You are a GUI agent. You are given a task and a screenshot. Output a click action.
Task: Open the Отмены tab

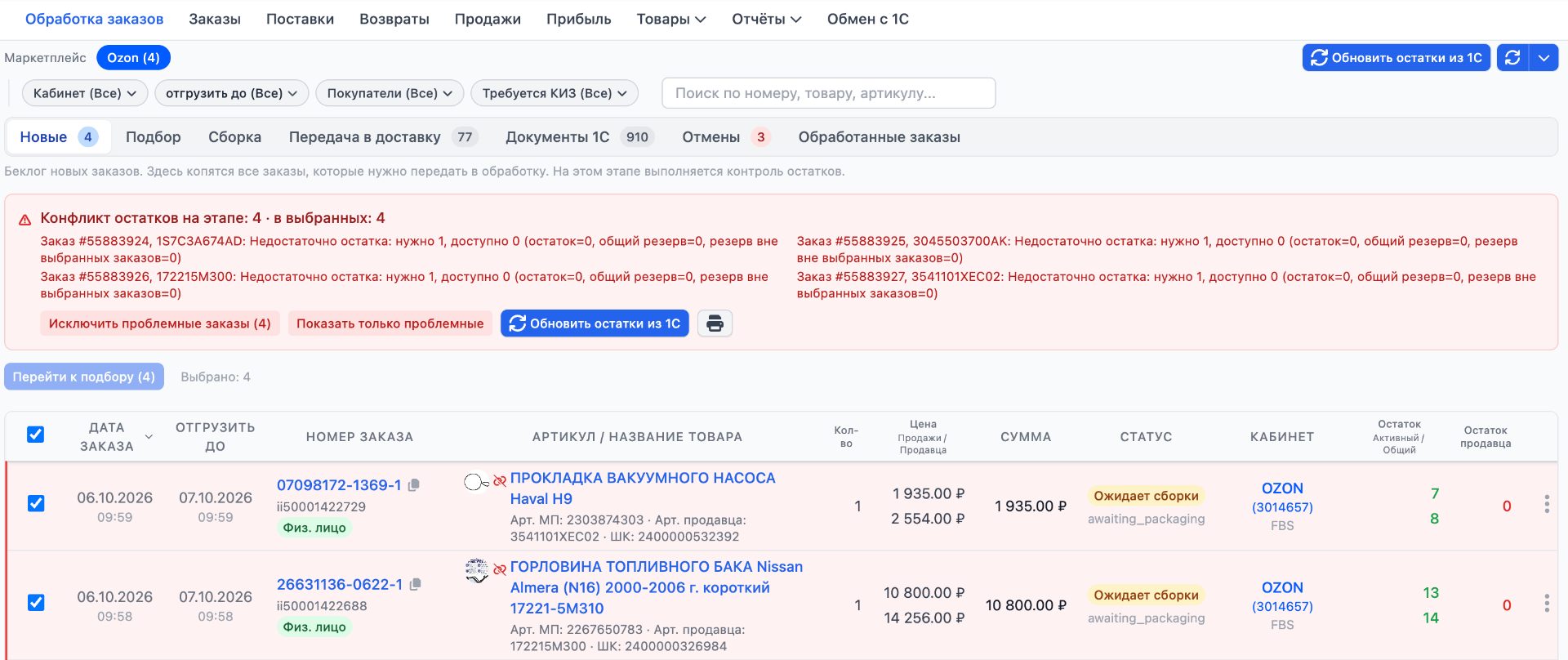click(x=725, y=137)
